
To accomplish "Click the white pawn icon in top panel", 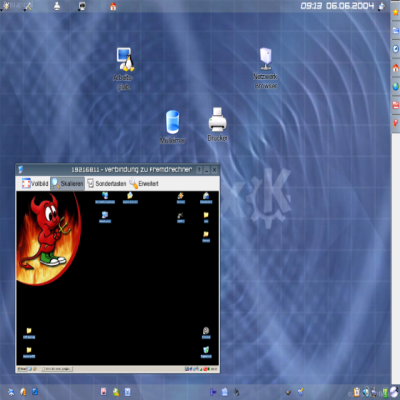I will pos(57,6).
